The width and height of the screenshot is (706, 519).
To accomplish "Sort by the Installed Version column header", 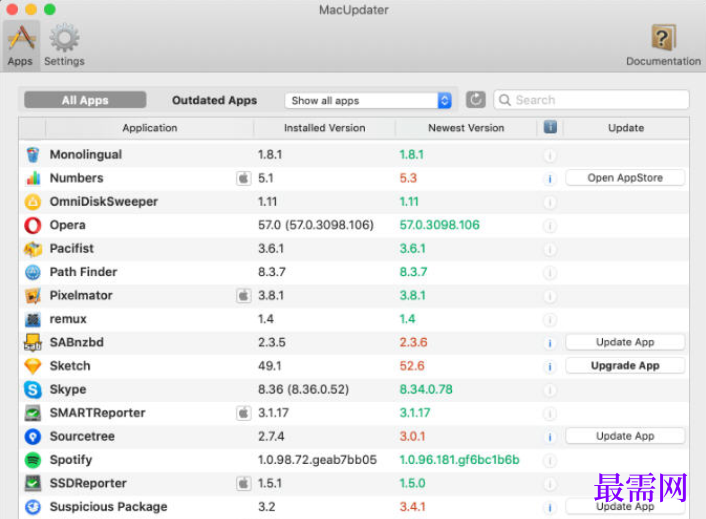I will [x=324, y=128].
